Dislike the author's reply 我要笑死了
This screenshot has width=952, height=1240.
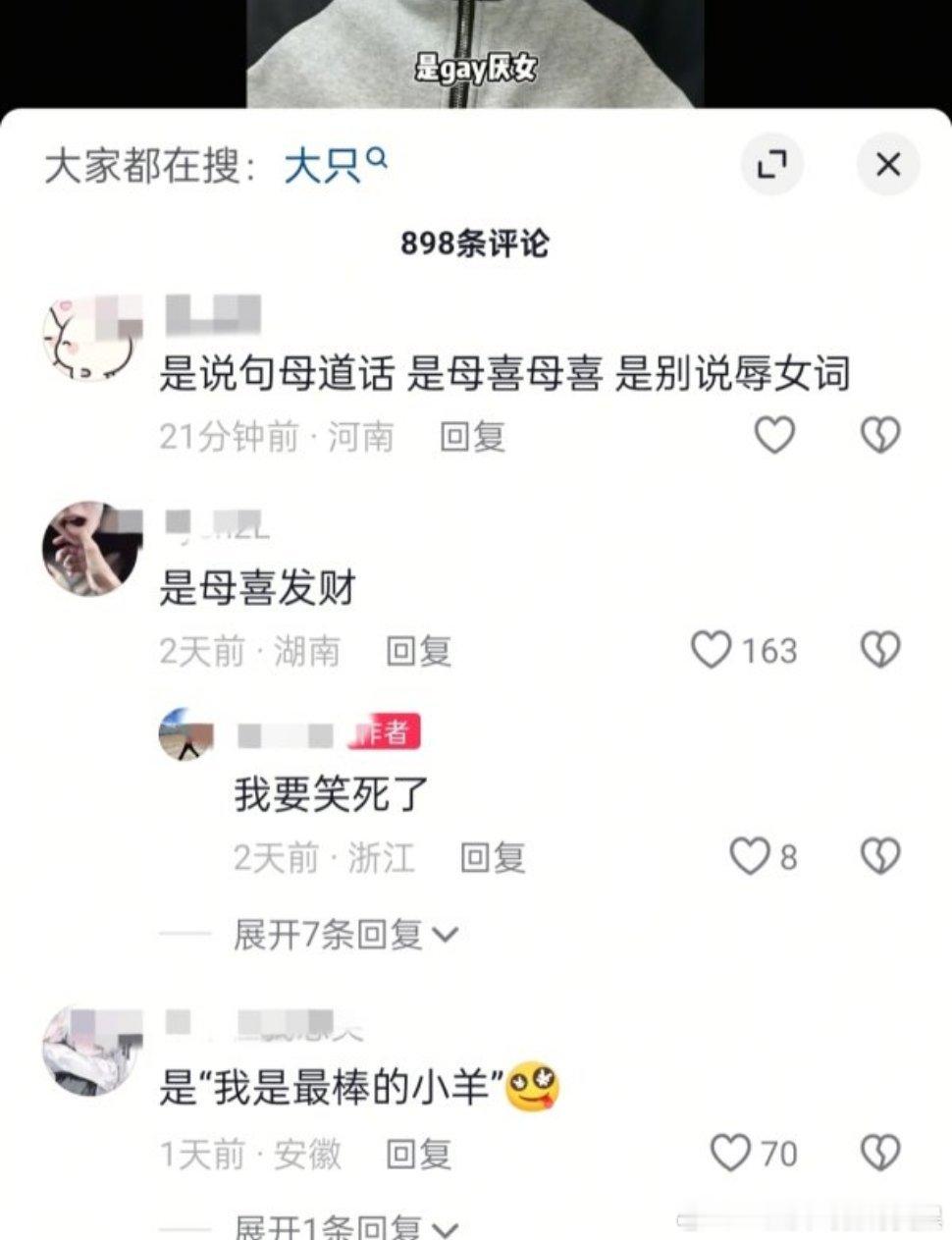tap(880, 857)
